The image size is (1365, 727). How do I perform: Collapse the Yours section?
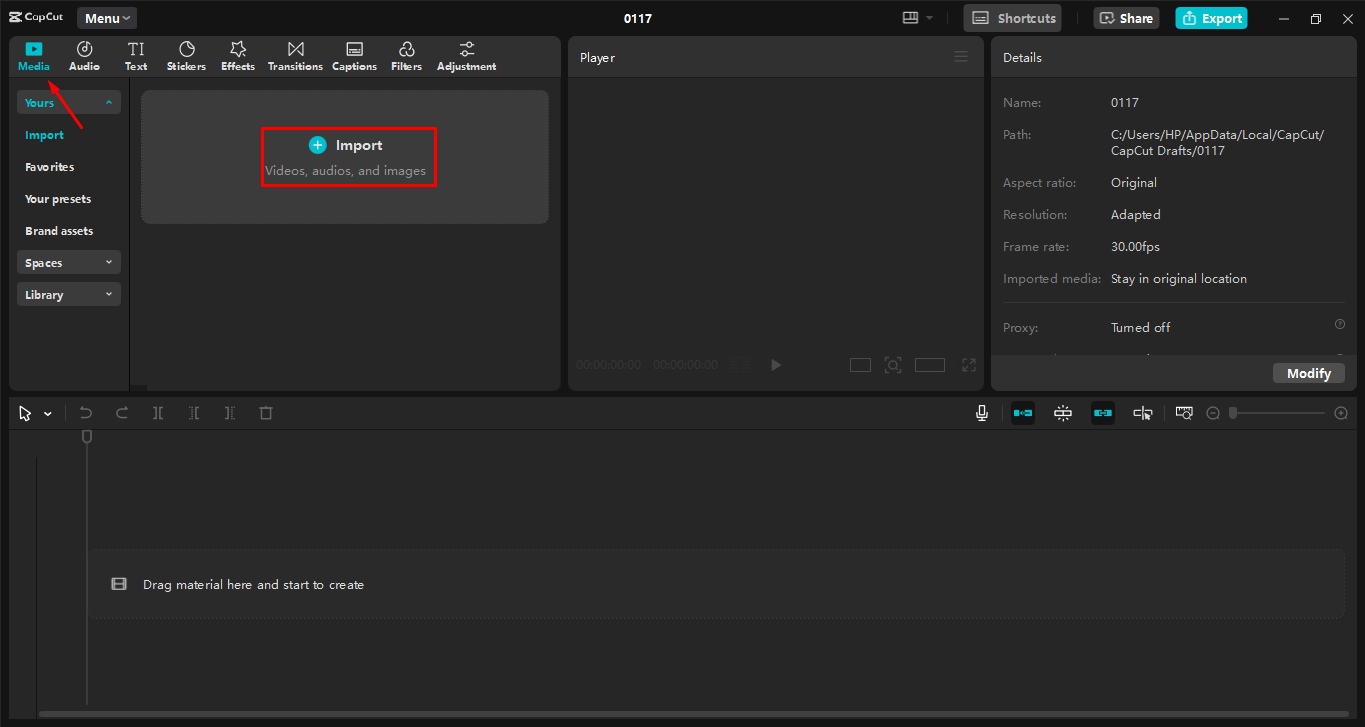[110, 102]
